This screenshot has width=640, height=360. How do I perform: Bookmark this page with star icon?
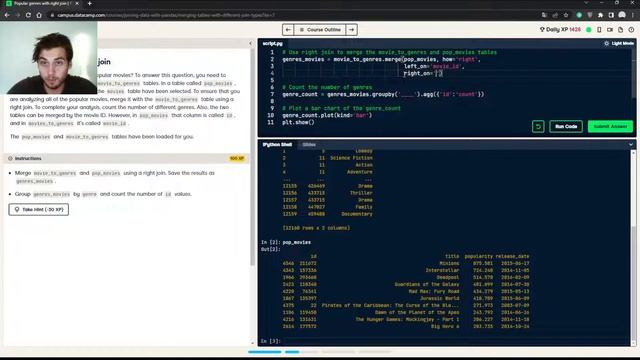point(566,15)
